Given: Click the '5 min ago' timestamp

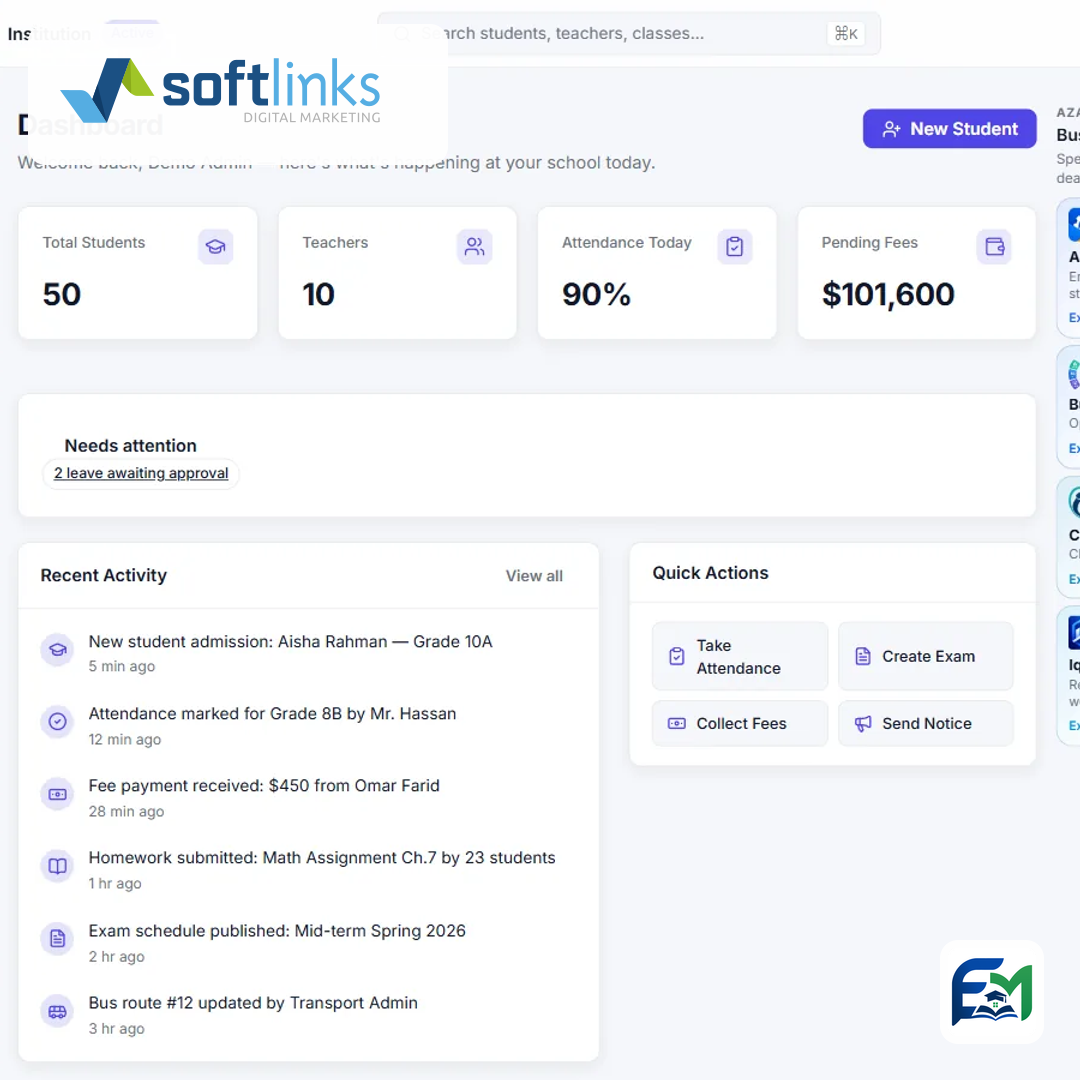Looking at the screenshot, I should [122, 667].
